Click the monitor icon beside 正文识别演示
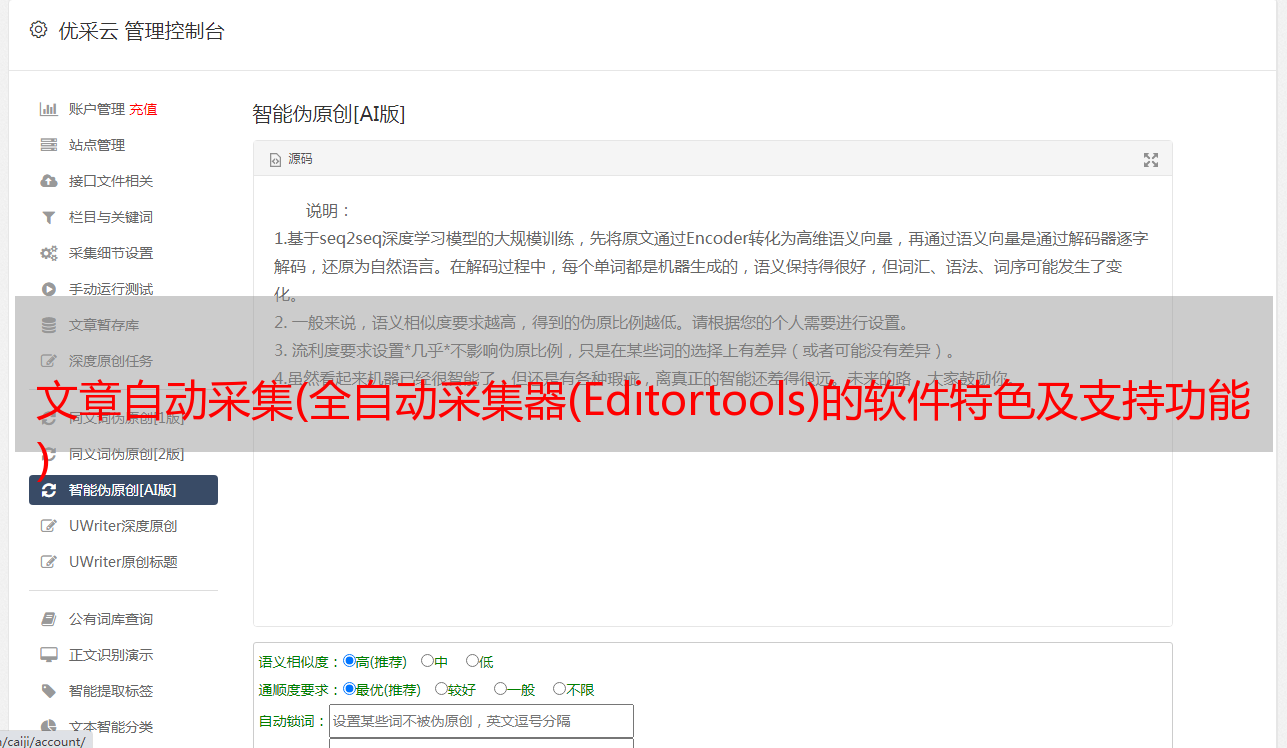 (x=48, y=655)
